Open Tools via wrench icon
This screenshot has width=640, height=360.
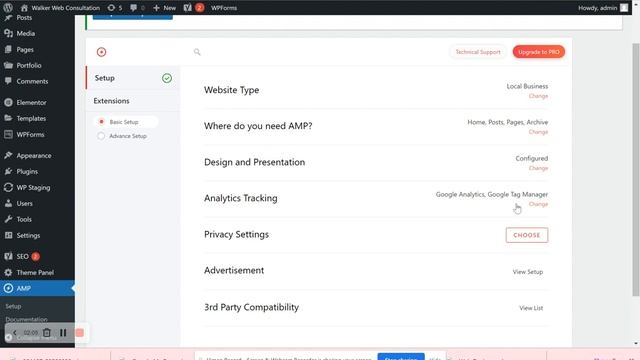point(8,219)
